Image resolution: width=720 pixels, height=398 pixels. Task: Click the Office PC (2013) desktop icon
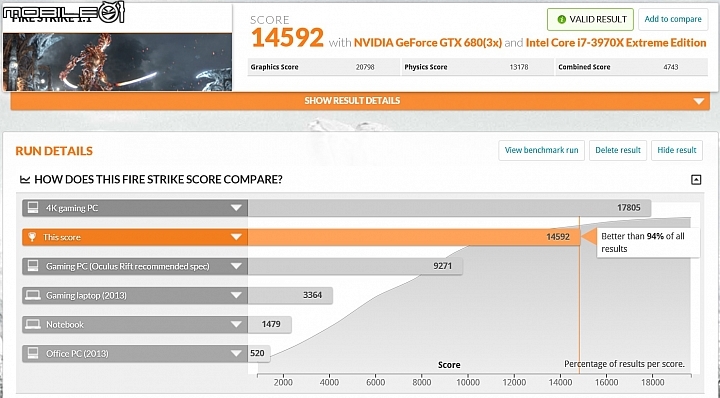[33, 353]
